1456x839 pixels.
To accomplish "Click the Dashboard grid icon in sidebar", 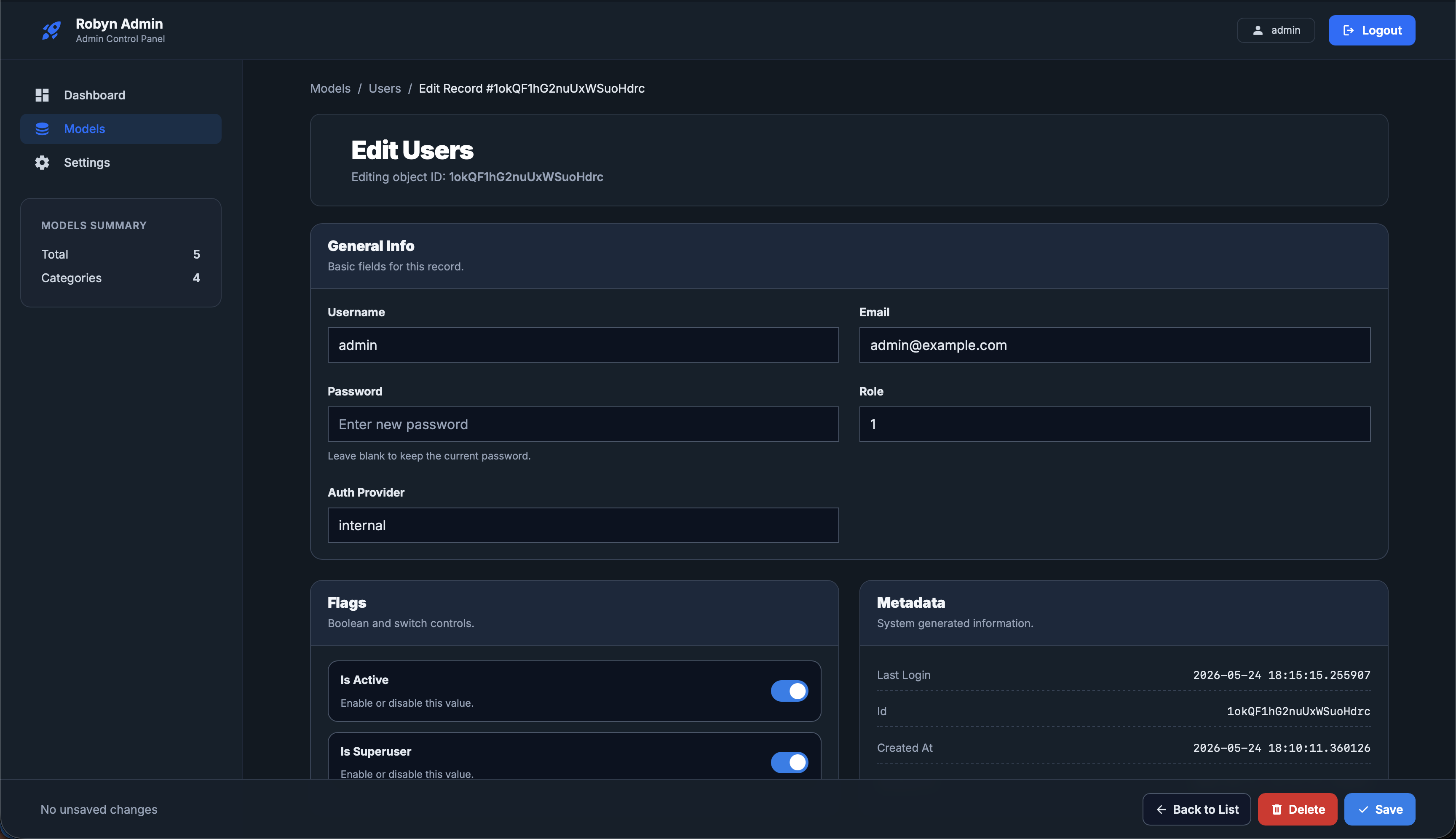I will click(x=42, y=95).
